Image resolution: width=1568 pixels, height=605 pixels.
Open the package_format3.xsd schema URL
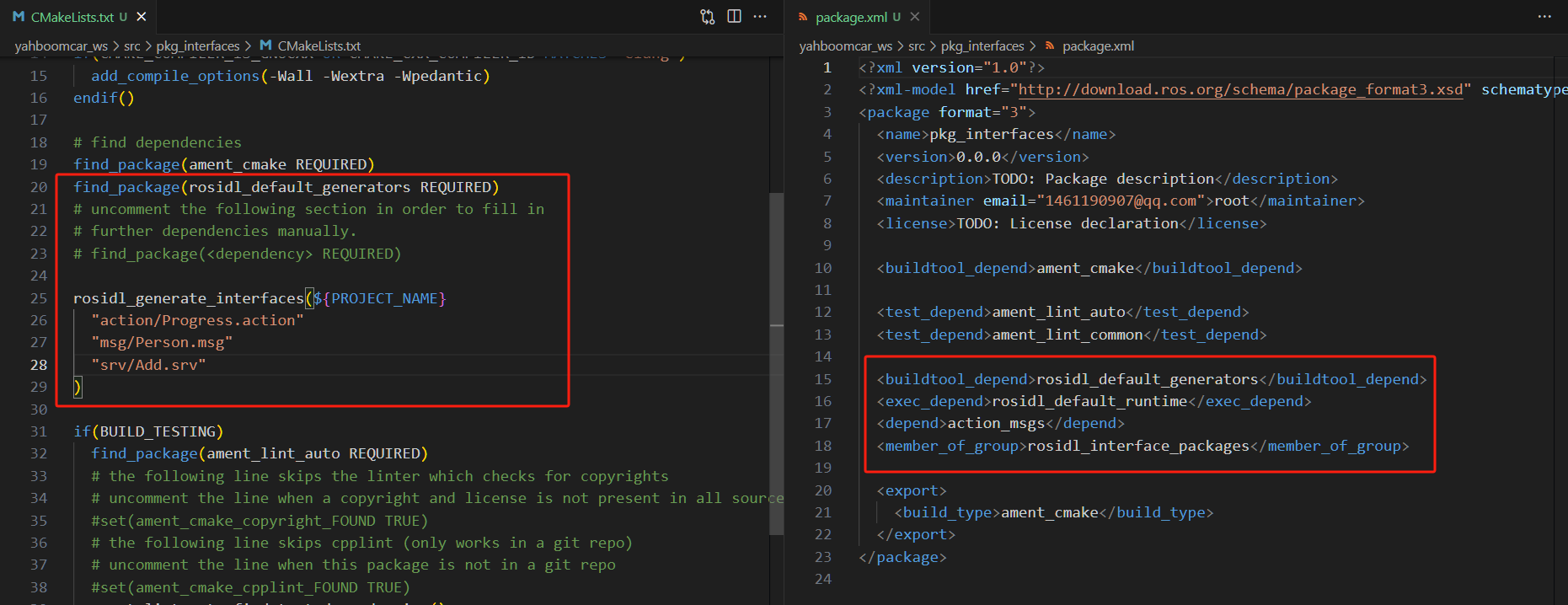pyautogui.click(x=1241, y=90)
